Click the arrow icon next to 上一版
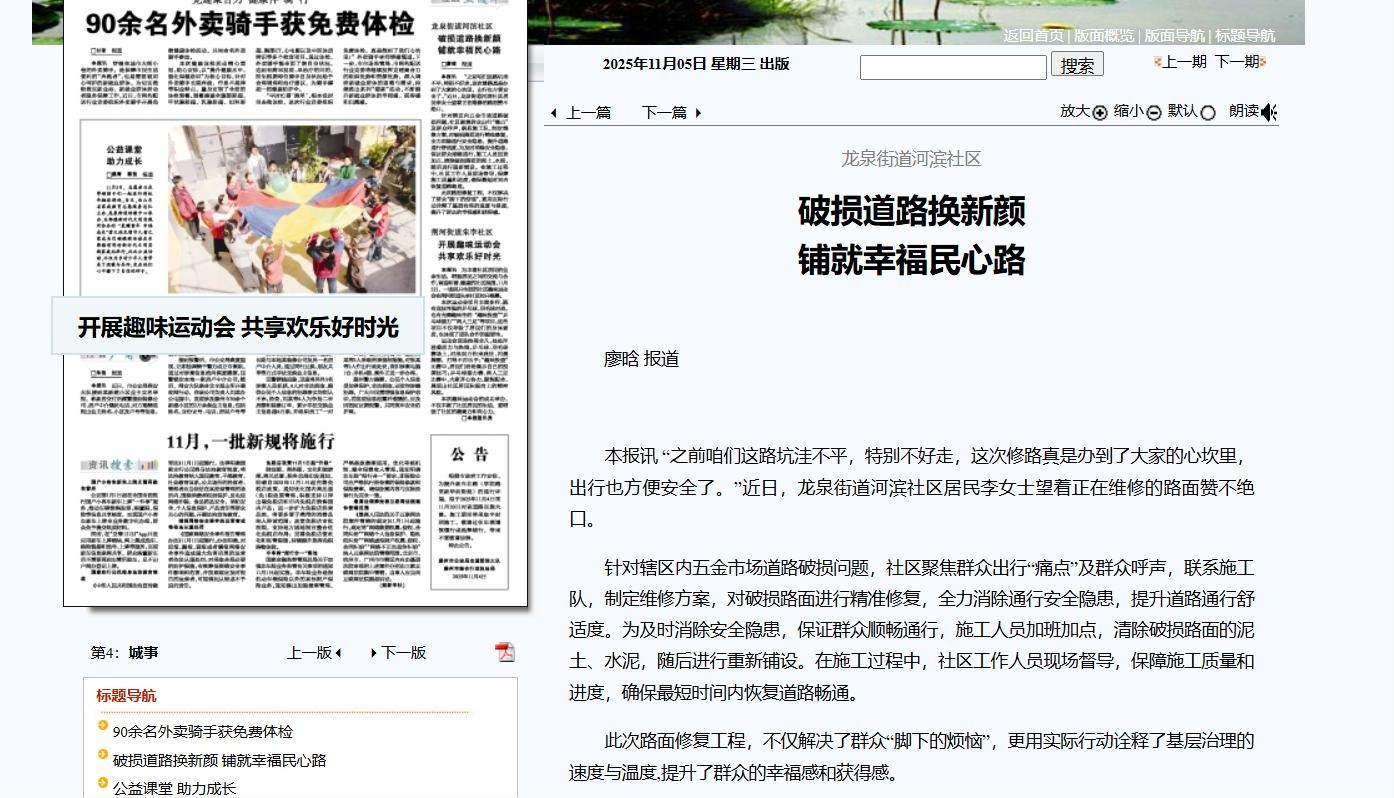The height and width of the screenshot is (798, 1394). (339, 653)
